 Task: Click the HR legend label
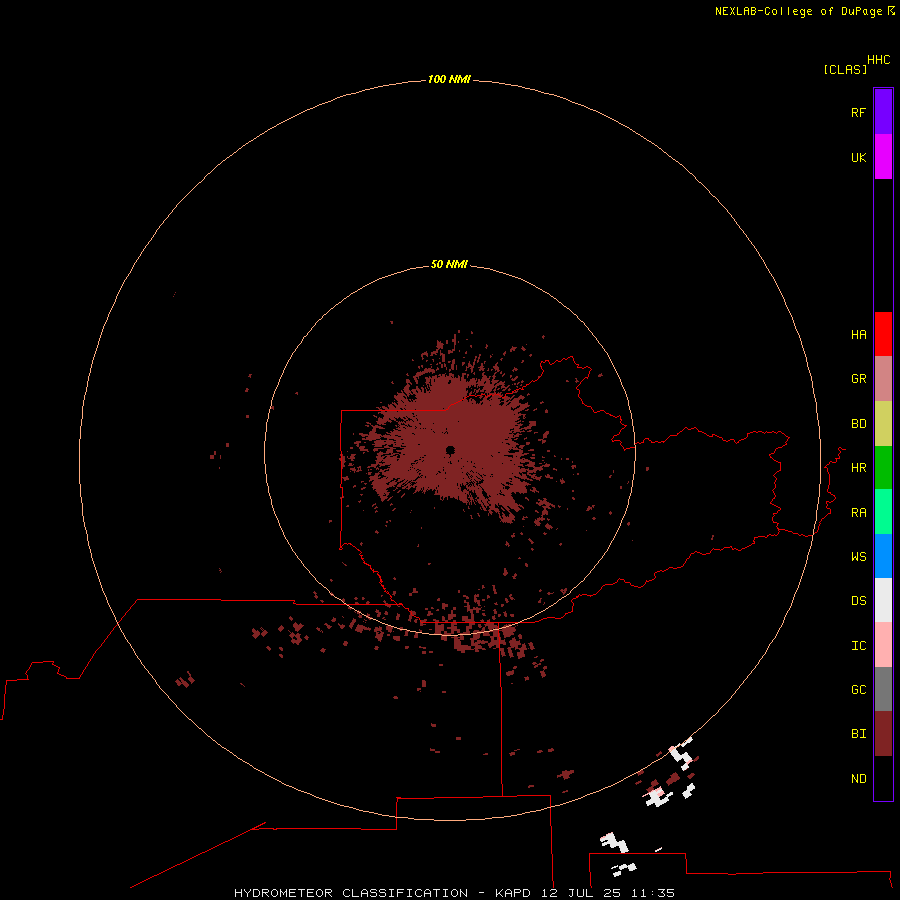pos(858,468)
